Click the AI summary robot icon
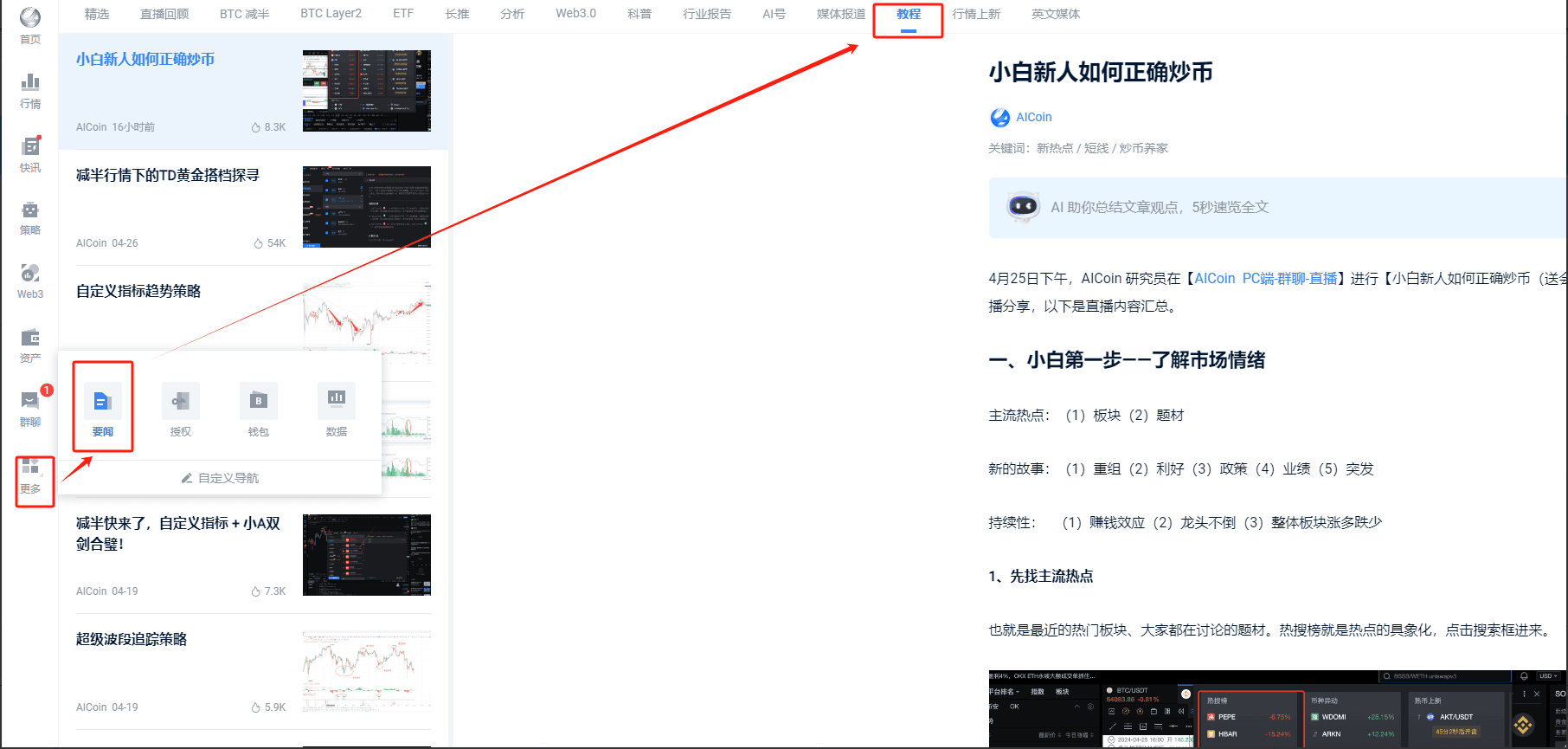The image size is (1568, 749). pyautogui.click(x=1023, y=207)
